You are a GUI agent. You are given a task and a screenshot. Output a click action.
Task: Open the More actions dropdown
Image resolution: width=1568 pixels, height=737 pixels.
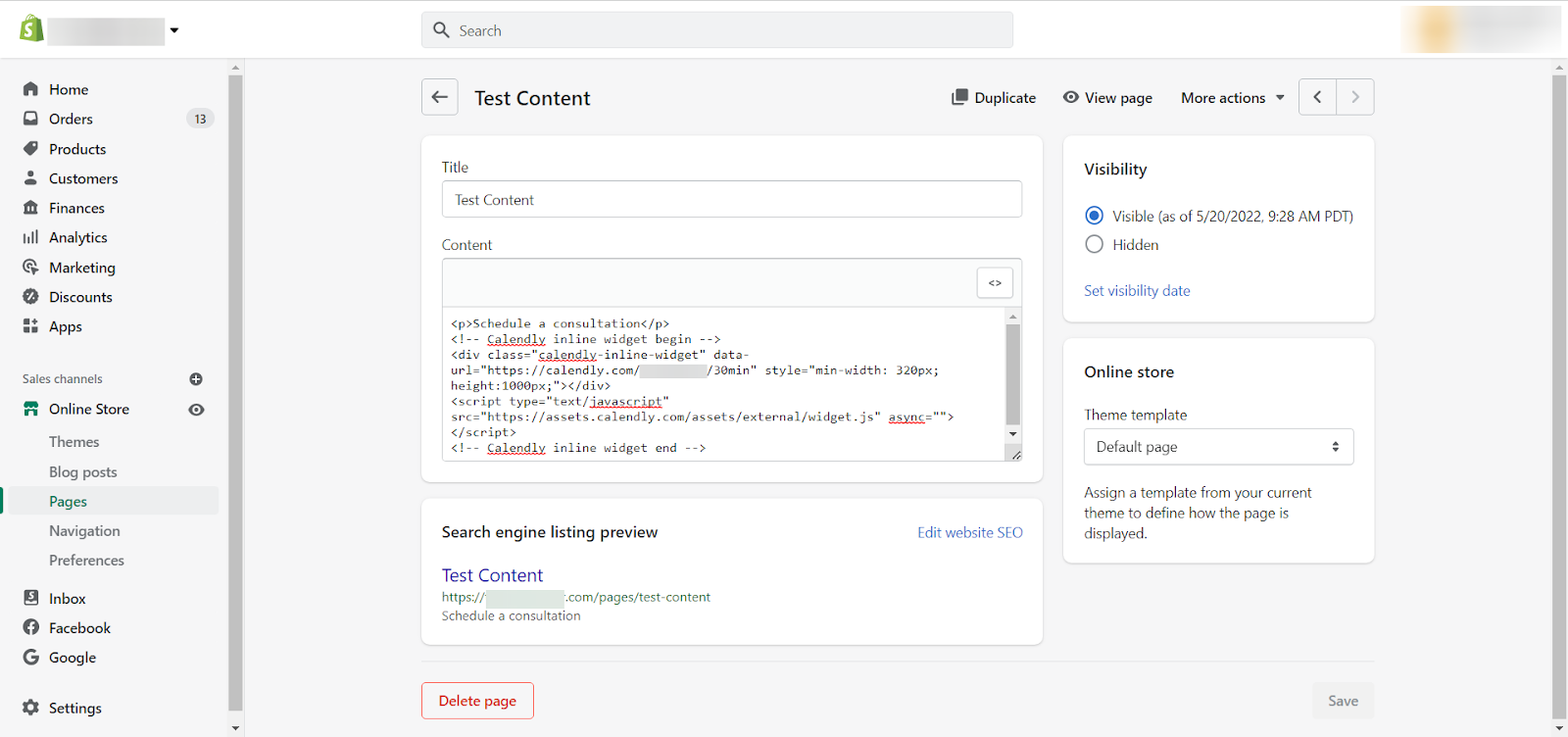point(1232,98)
